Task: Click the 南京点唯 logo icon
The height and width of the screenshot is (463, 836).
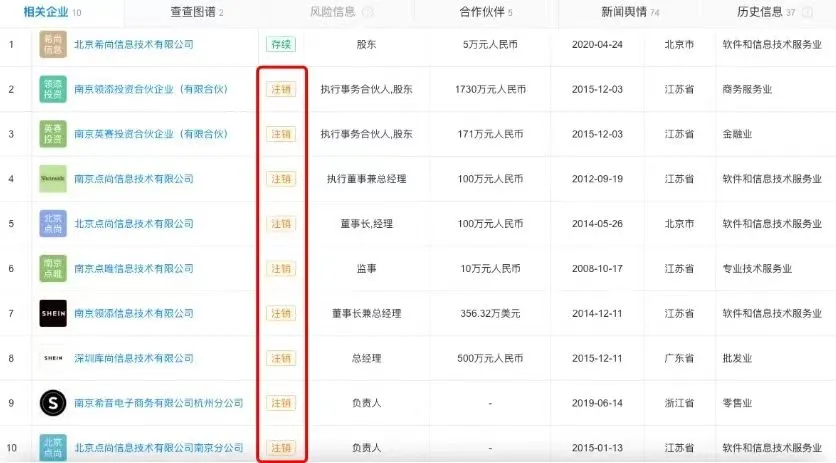Action: click(53, 268)
